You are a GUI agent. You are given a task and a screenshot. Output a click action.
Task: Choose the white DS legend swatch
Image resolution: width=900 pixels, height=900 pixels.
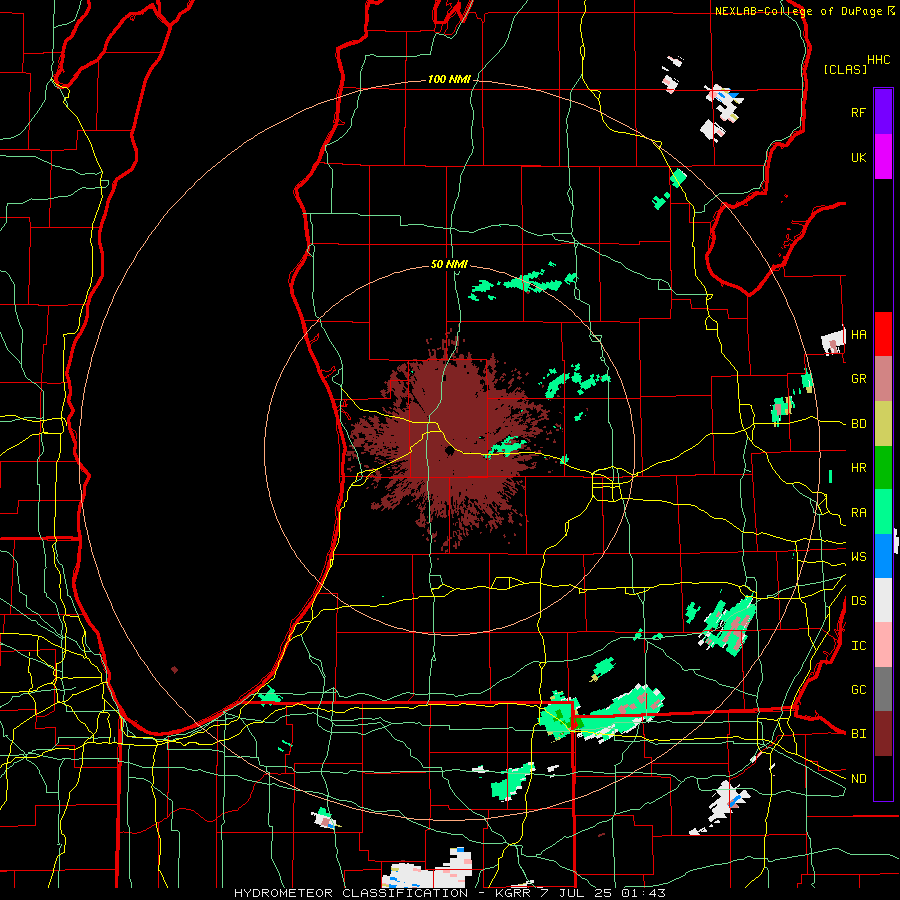click(x=883, y=600)
